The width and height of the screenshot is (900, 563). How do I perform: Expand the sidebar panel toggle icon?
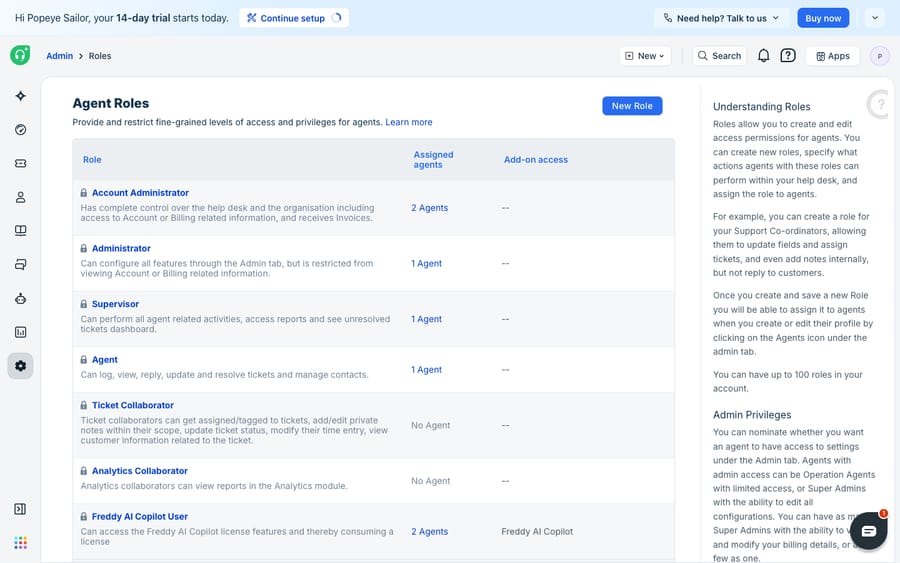pos(20,509)
